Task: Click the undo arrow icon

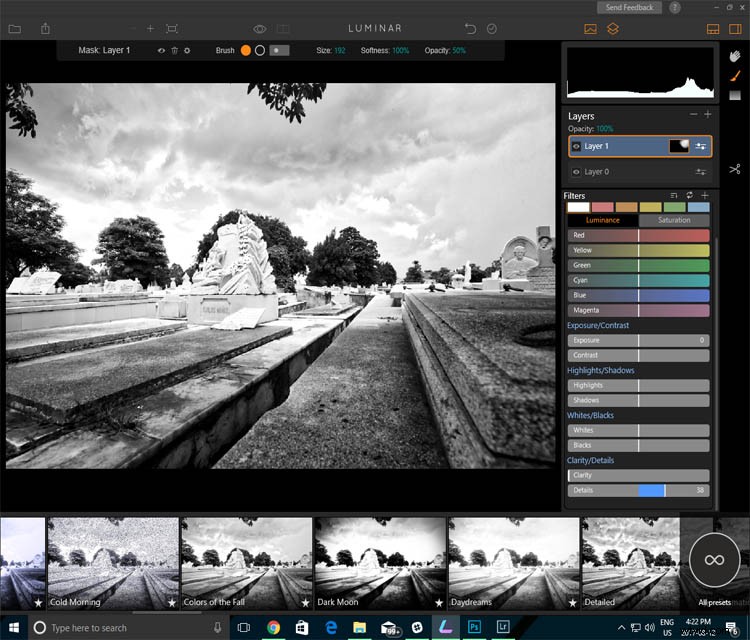Action: coord(470,29)
